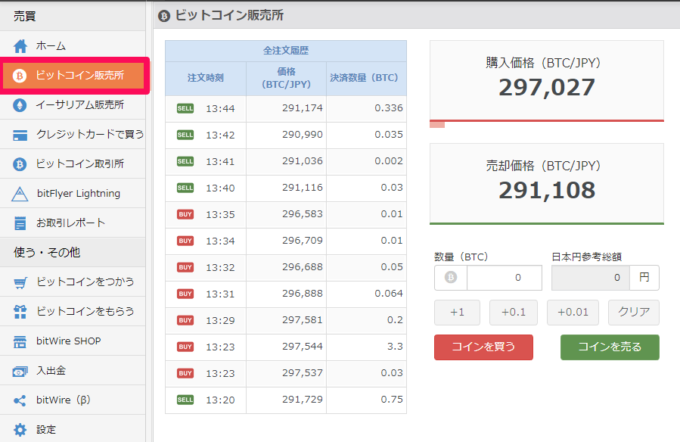Click the Bitcoin icon in page title
680x442 pixels.
click(x=164, y=16)
